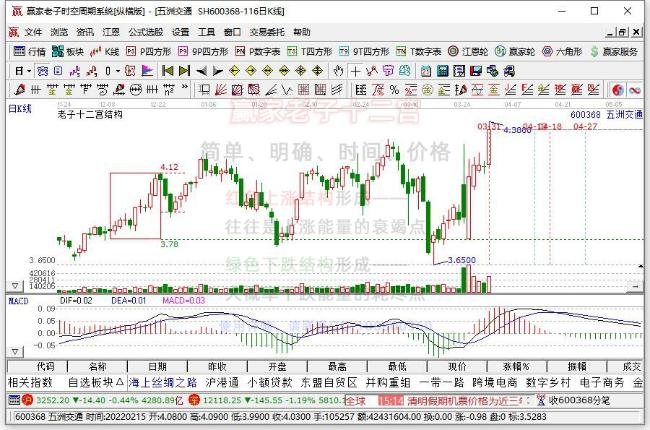
Task: Open the 0 value dropdown arrow
Action: pos(118,71)
